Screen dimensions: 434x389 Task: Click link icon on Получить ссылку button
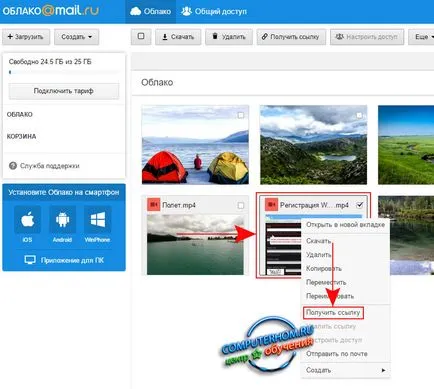click(x=264, y=36)
